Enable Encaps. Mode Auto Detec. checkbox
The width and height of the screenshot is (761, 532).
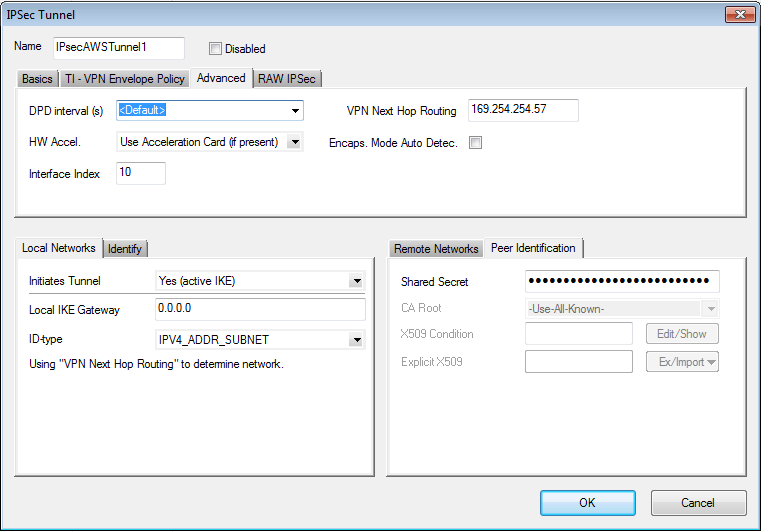click(475, 143)
